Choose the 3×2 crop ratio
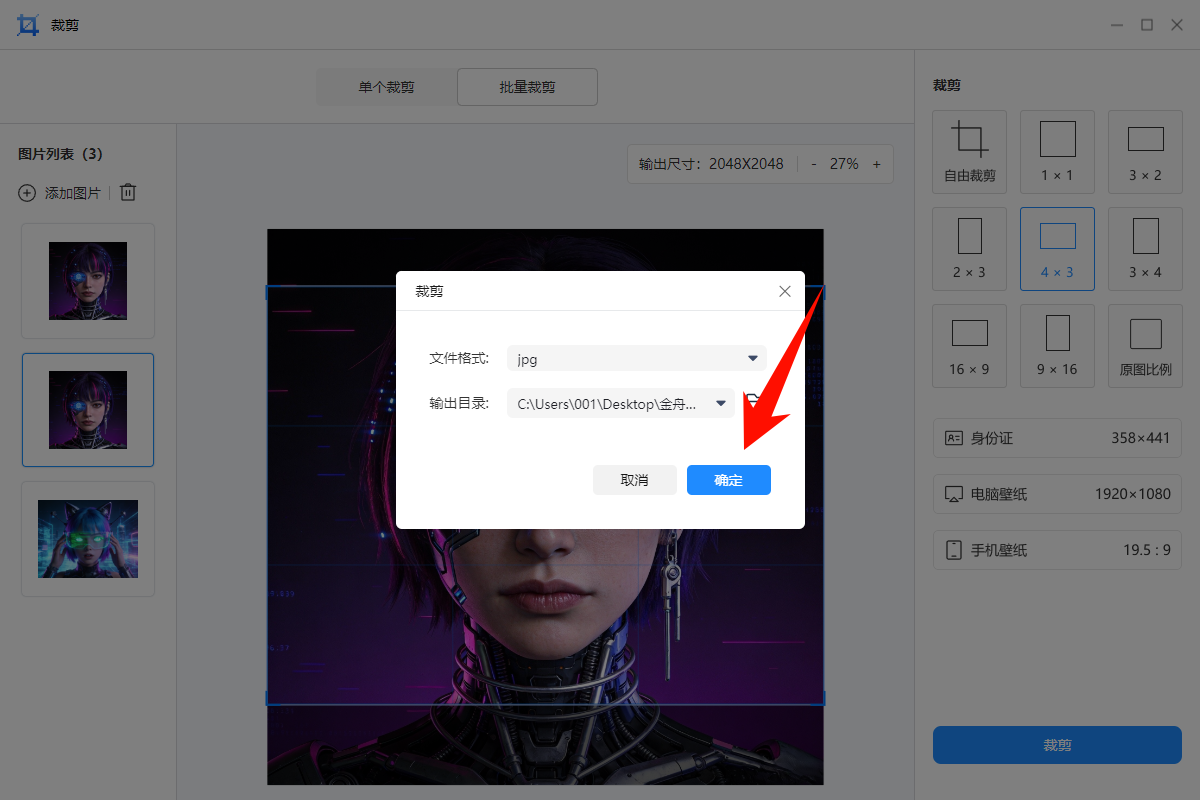Image resolution: width=1200 pixels, height=800 pixels. [x=1145, y=151]
